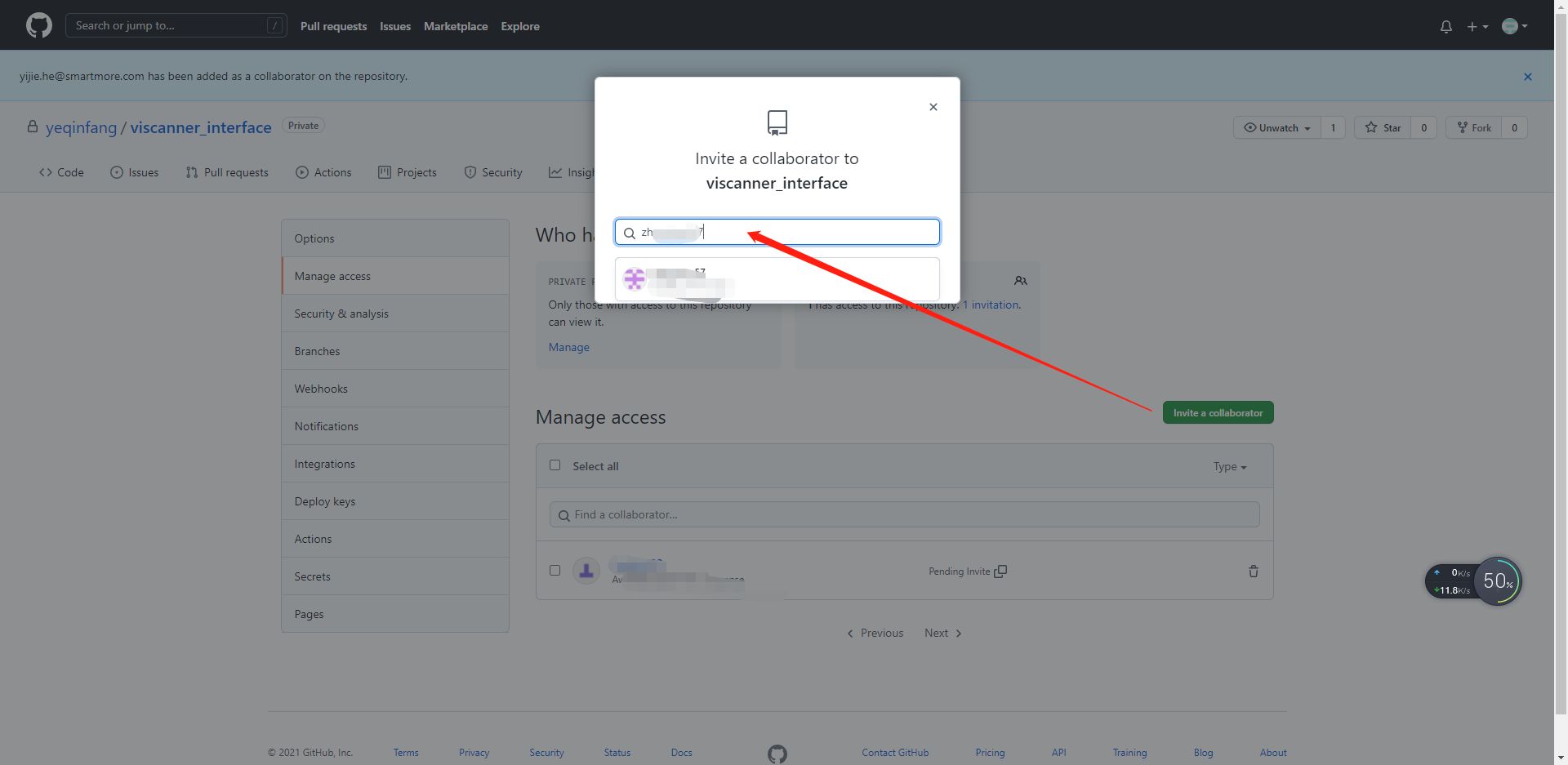
Task: Open Actions settings in sidebar
Action: coord(395,539)
